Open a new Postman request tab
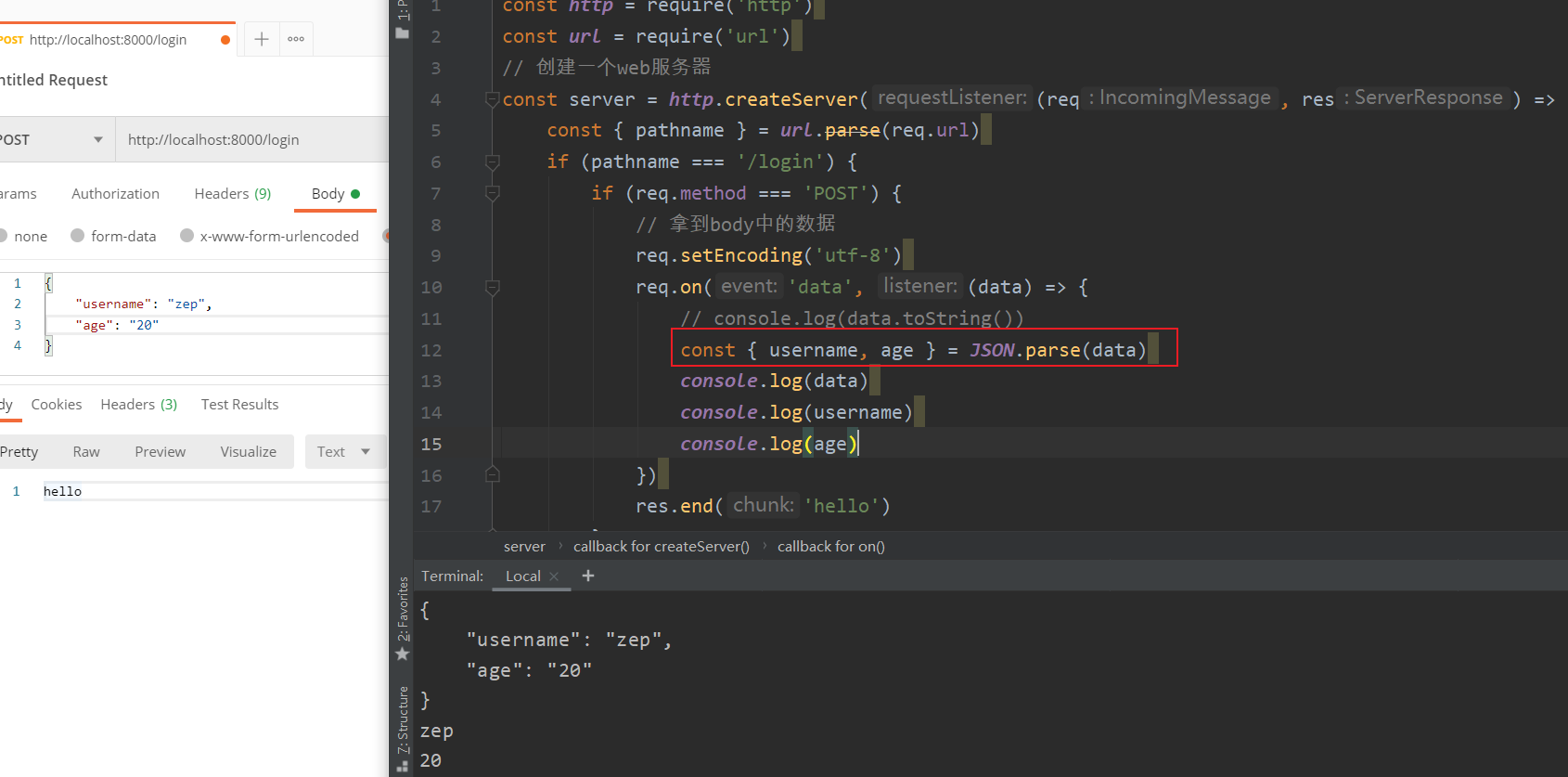The image size is (1568, 777). pyautogui.click(x=262, y=39)
